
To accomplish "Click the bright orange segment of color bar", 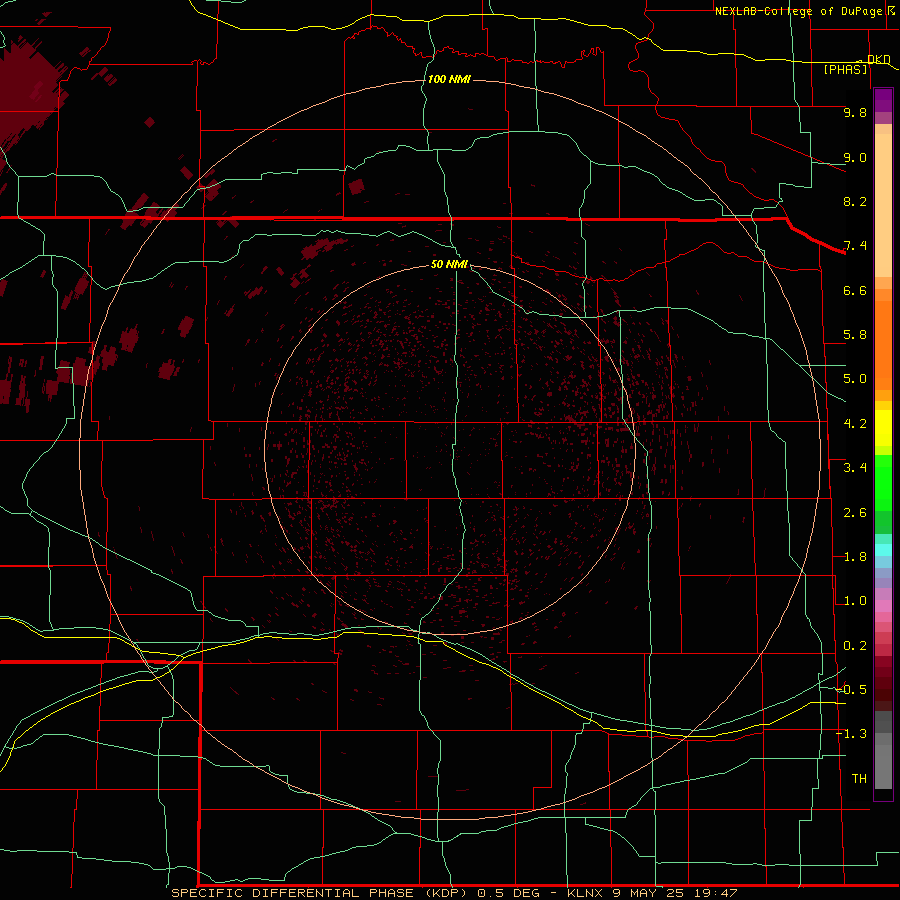I will [883, 344].
